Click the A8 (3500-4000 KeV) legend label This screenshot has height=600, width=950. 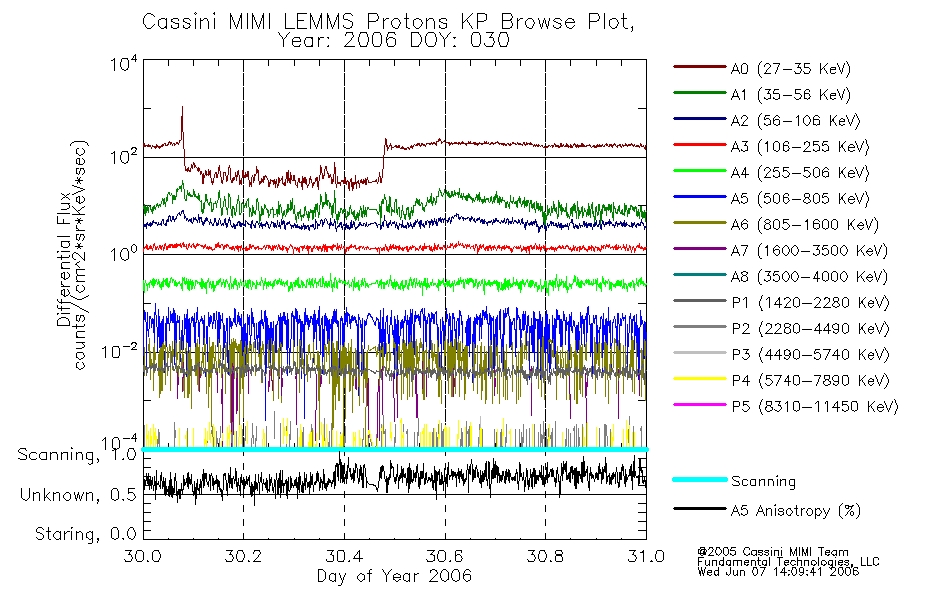(x=809, y=278)
